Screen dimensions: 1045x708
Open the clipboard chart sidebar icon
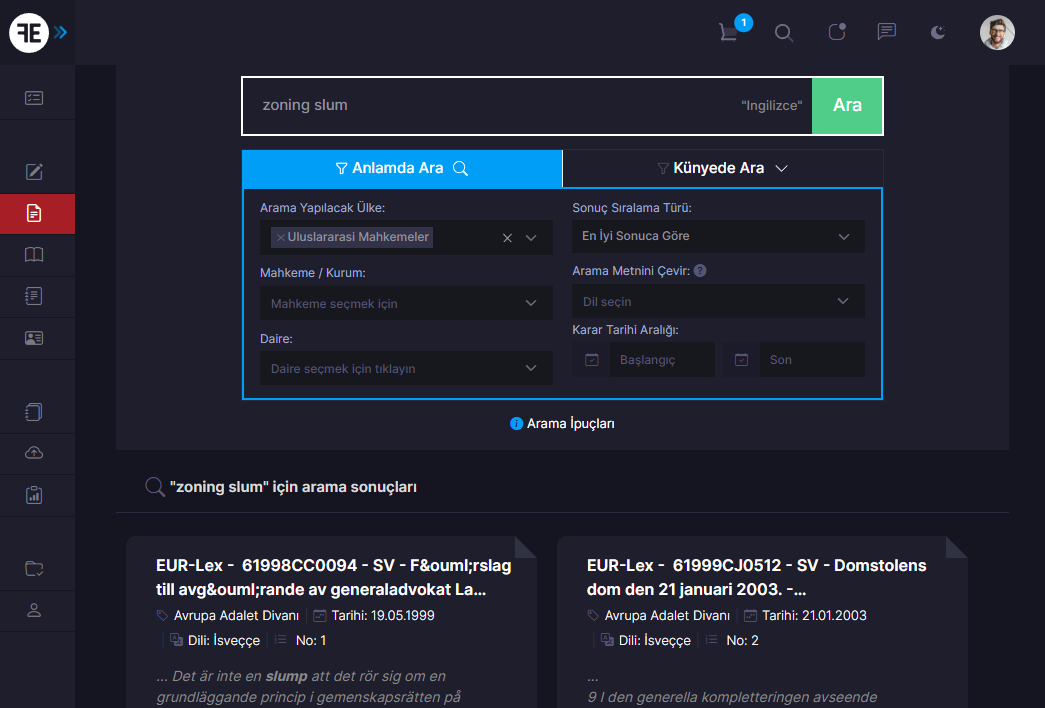pos(34,494)
